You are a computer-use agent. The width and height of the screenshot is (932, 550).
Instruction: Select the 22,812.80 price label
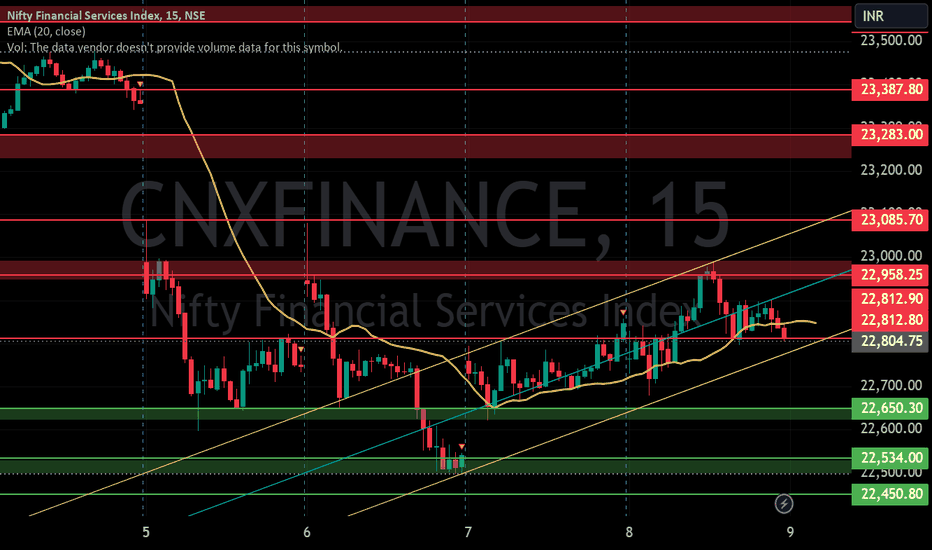click(890, 320)
